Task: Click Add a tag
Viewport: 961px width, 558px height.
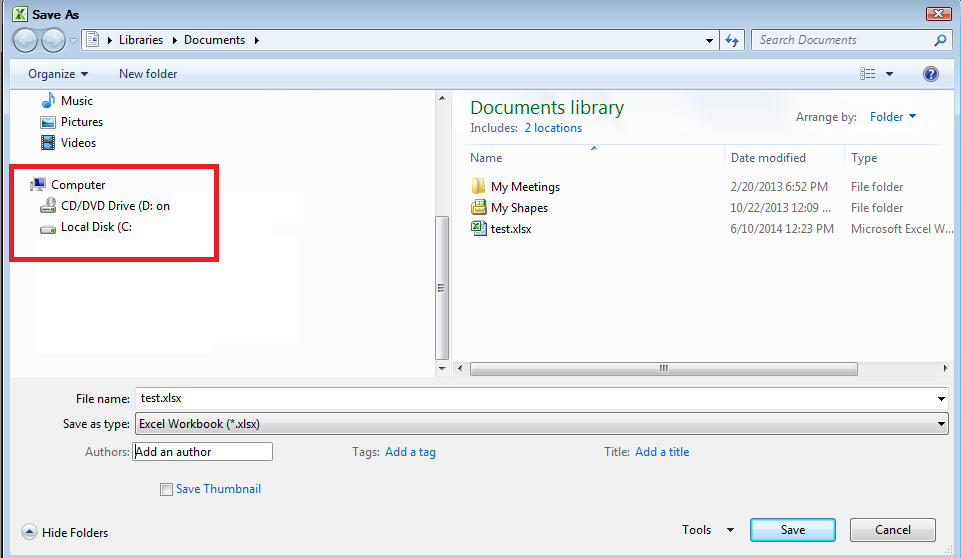Action: [x=410, y=452]
